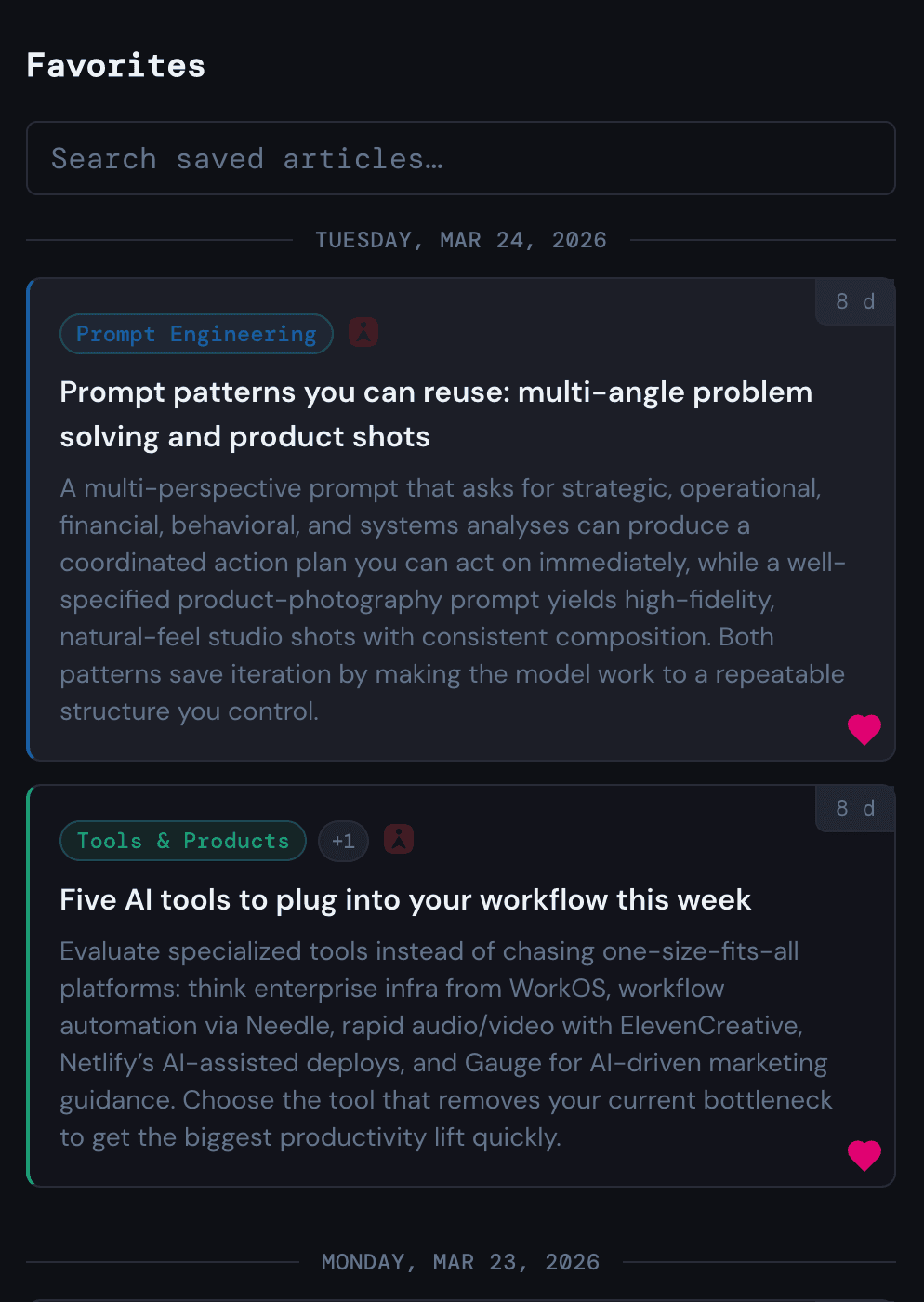Click the Tuesday, Mar 24, 2026 date divider

(x=461, y=240)
